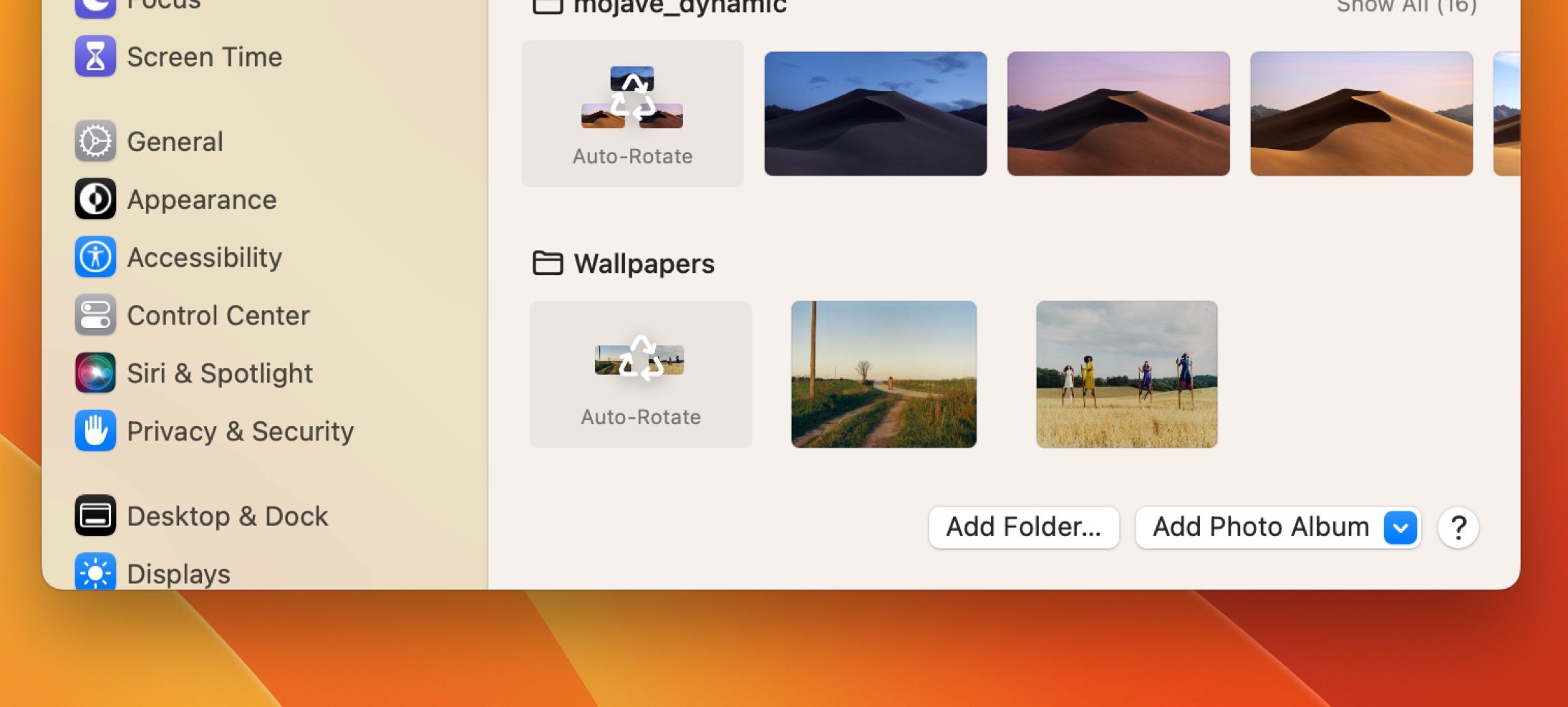Click the mojave_dynamic folder heading
The width and height of the screenshot is (1568, 707).
click(x=680, y=7)
